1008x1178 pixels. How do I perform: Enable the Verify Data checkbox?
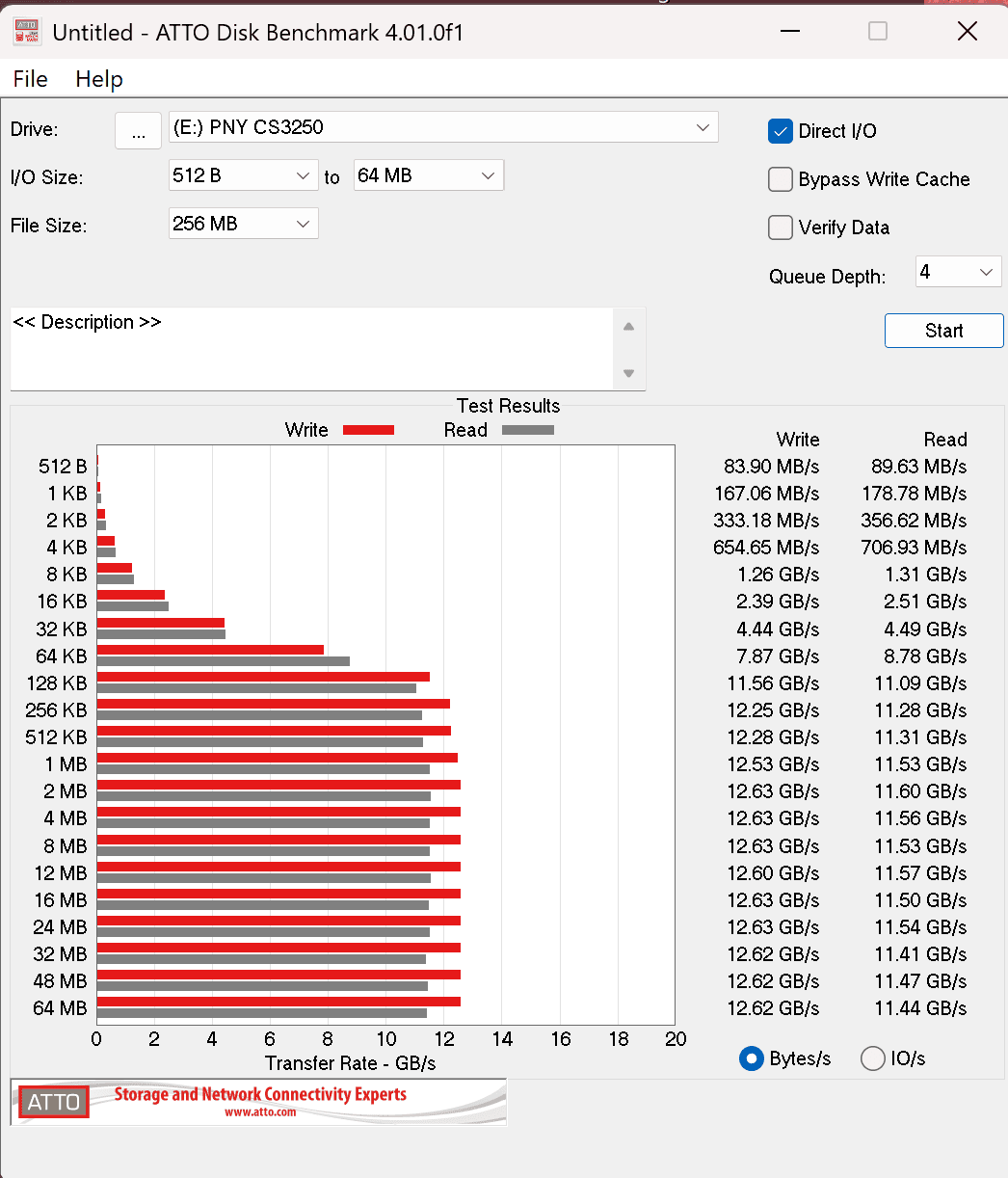[x=780, y=228]
